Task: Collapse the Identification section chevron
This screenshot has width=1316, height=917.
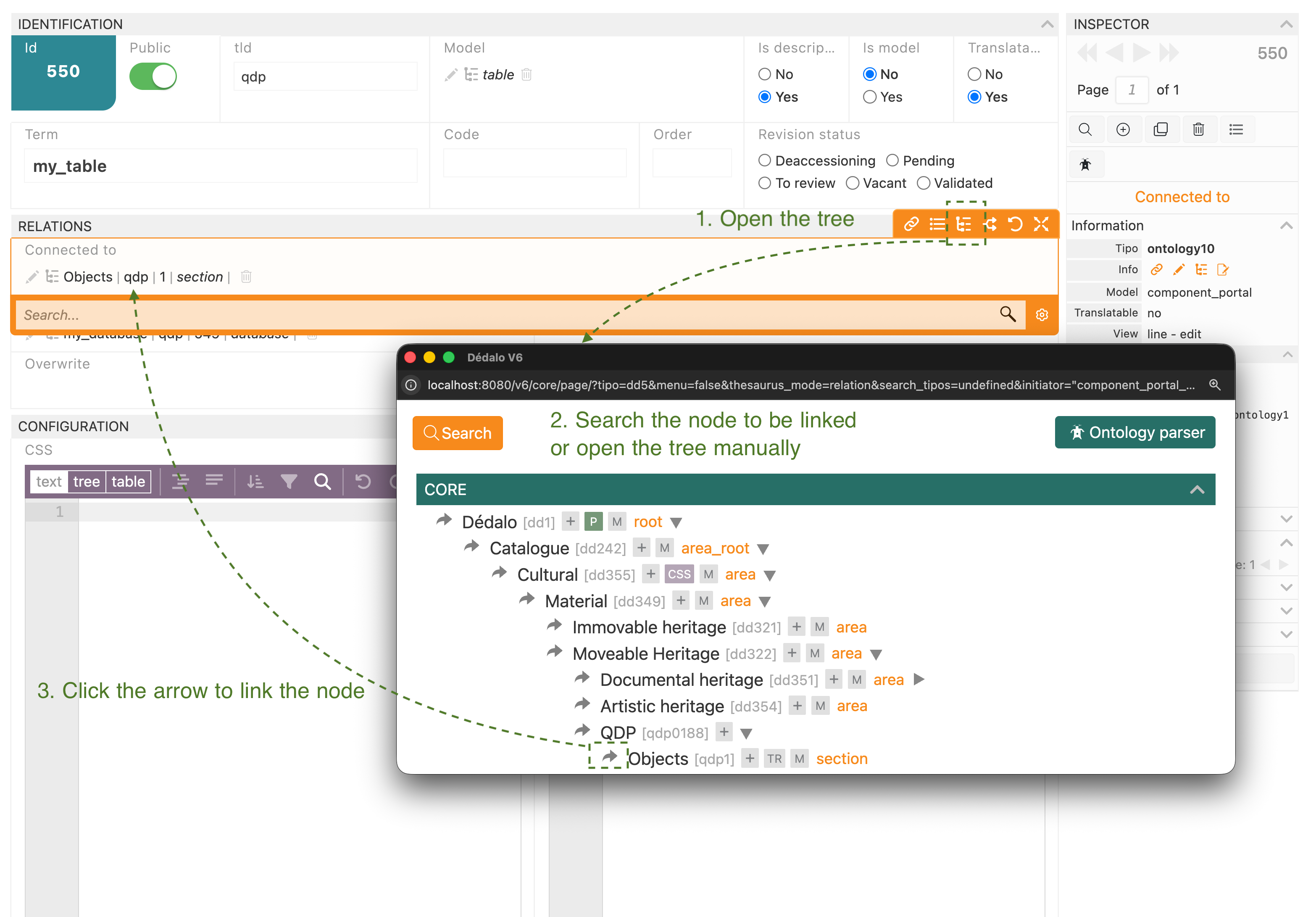Action: (x=1047, y=24)
